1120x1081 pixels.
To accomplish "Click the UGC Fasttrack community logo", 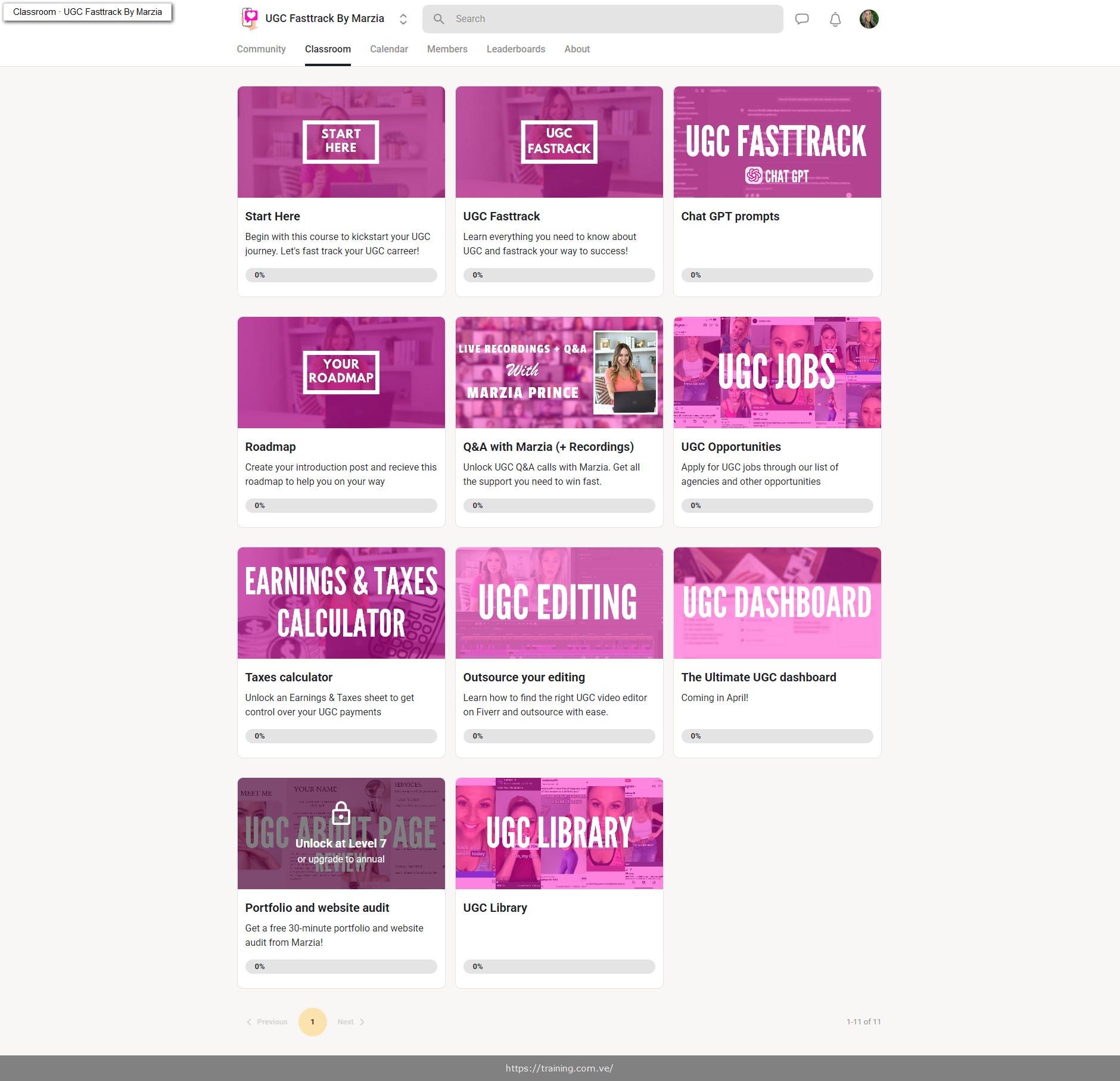I will pos(250,18).
